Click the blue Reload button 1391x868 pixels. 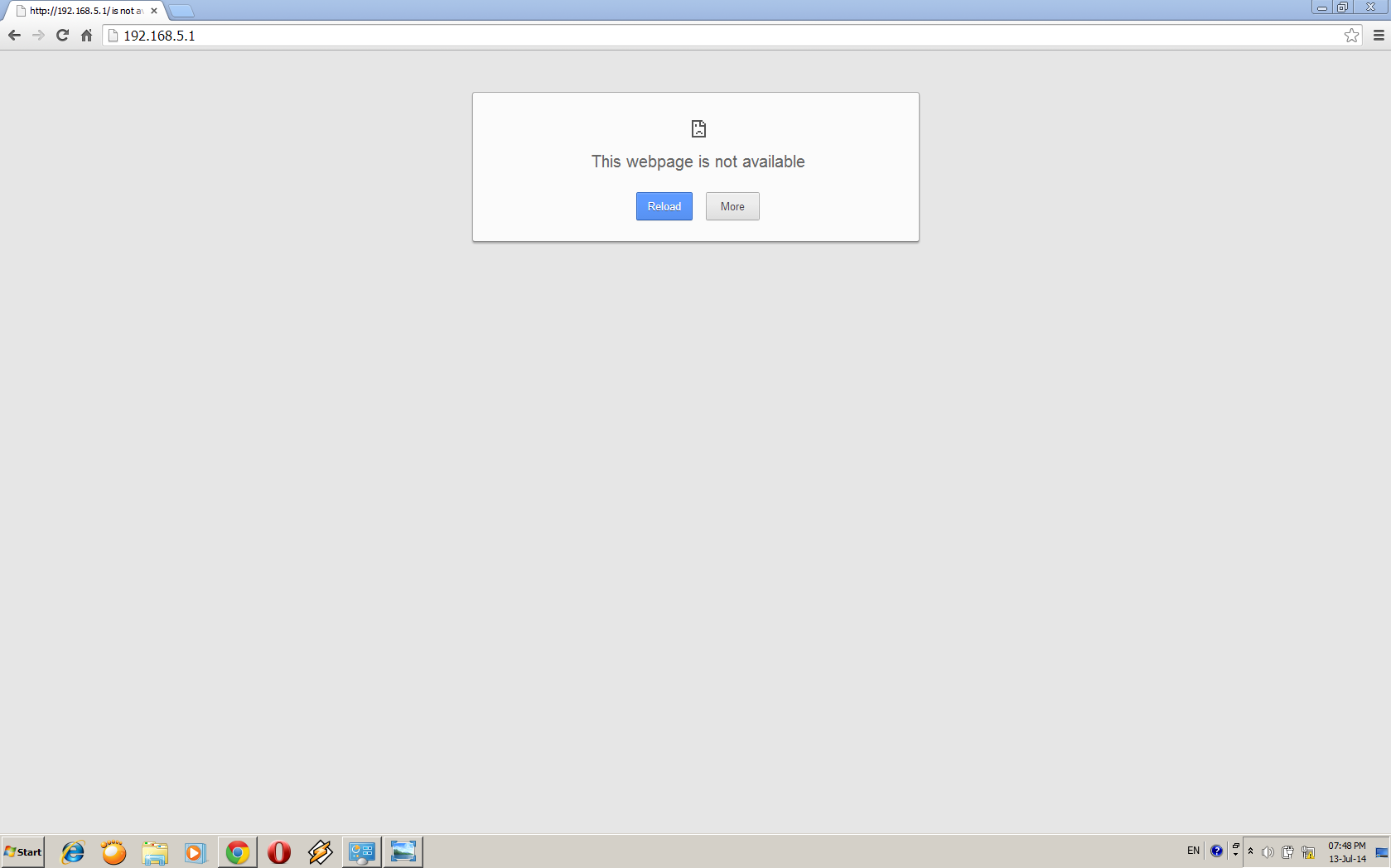tap(664, 206)
